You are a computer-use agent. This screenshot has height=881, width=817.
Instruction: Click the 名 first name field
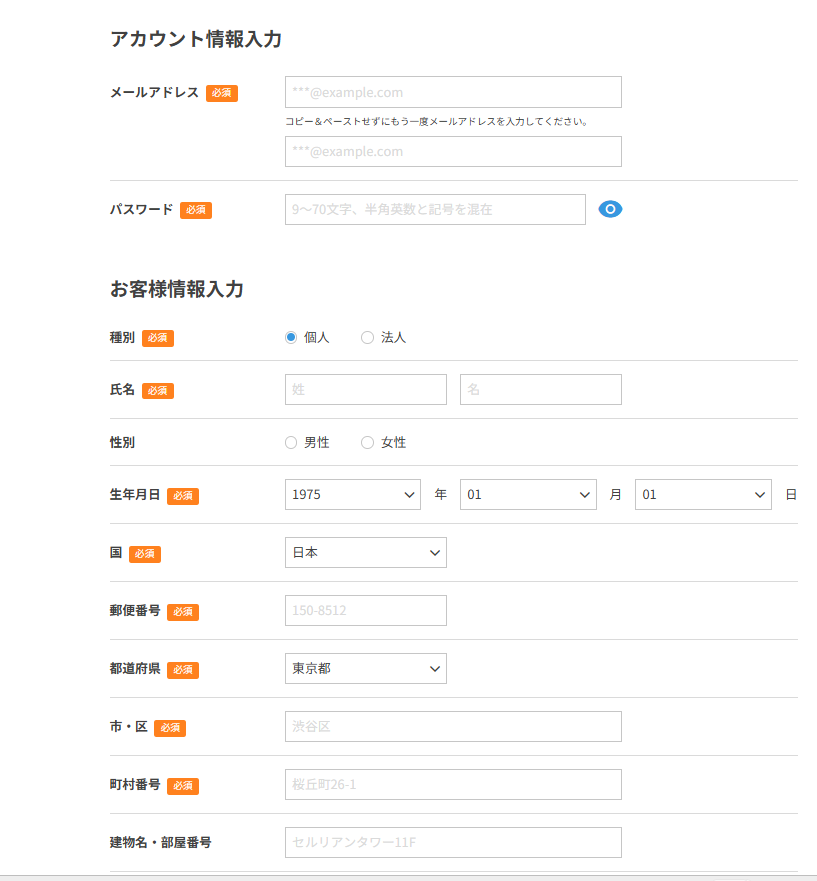click(540, 389)
